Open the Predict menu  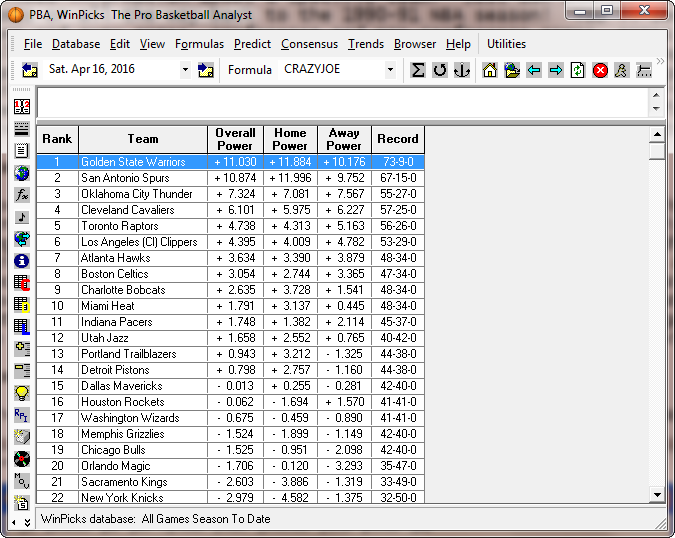252,44
